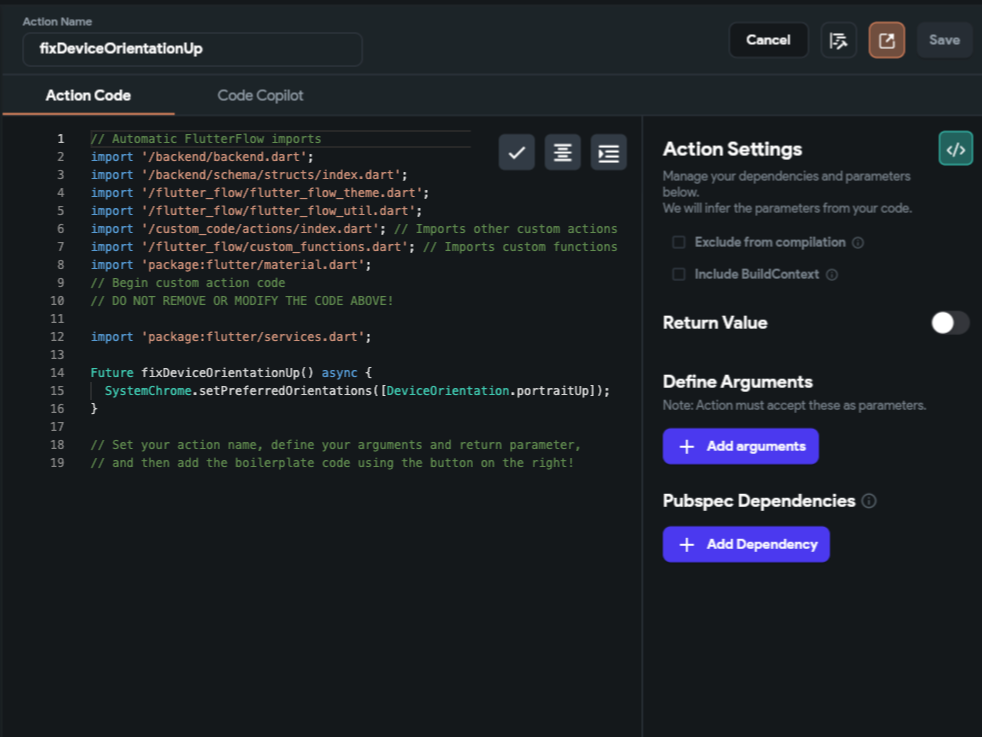Click the Save button
Viewport: 982px width, 737px height.
[x=944, y=40]
